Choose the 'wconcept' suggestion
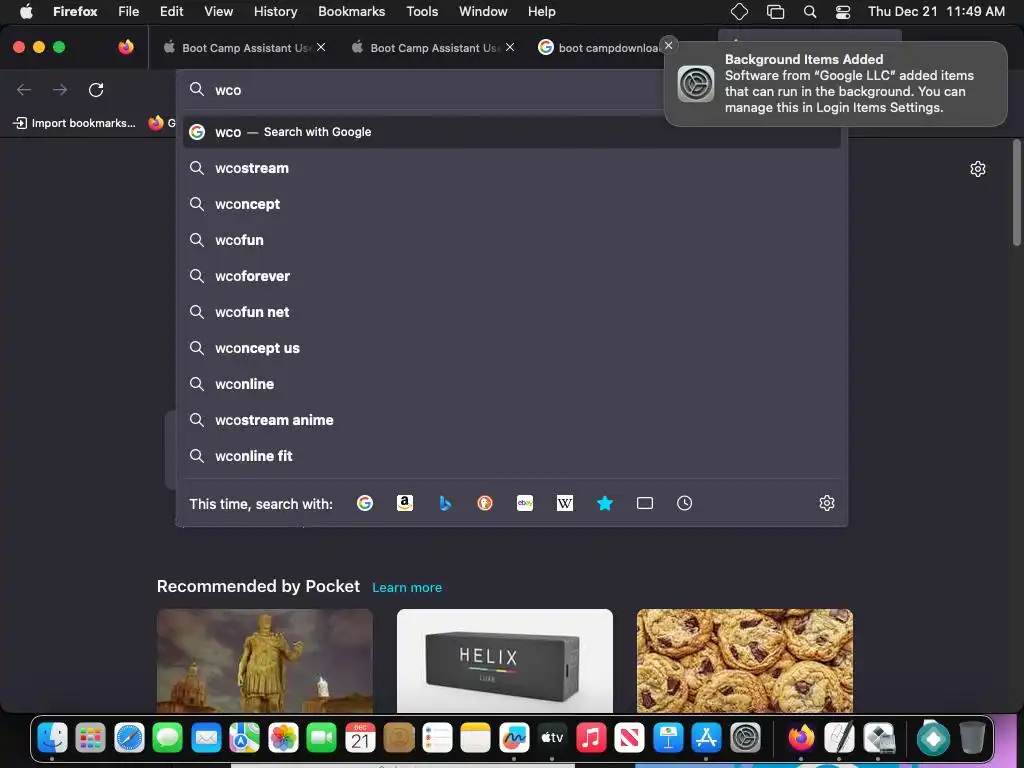This screenshot has width=1024, height=768. pyautogui.click(x=511, y=204)
